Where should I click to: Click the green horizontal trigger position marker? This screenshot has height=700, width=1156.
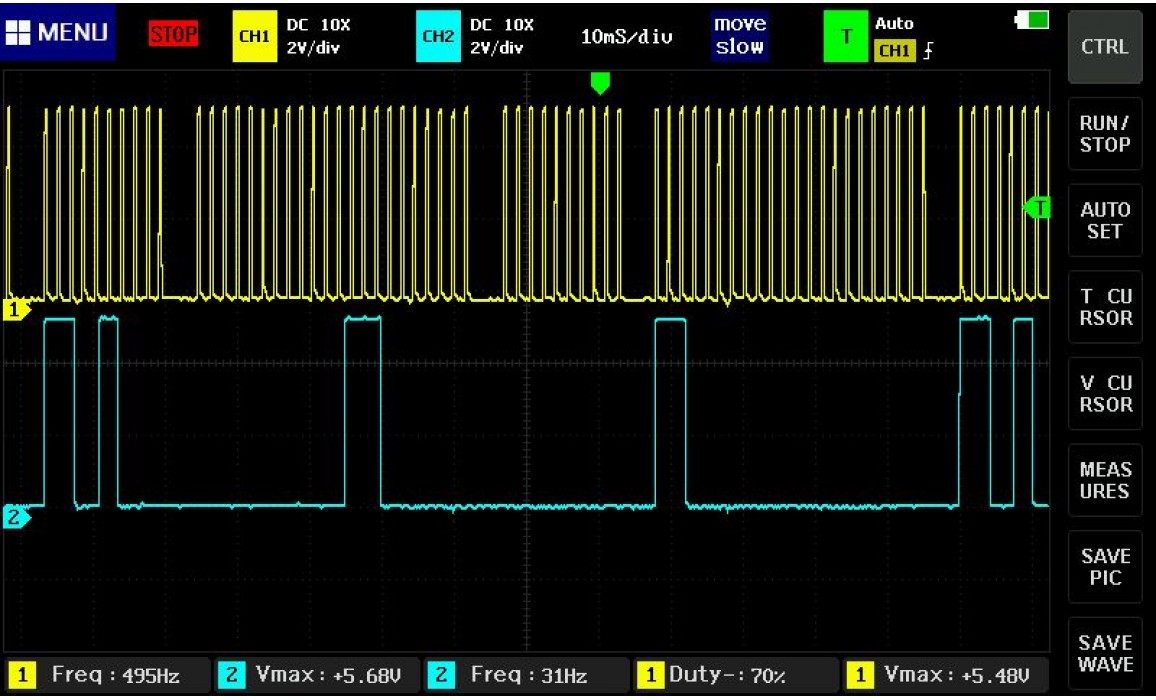click(600, 83)
